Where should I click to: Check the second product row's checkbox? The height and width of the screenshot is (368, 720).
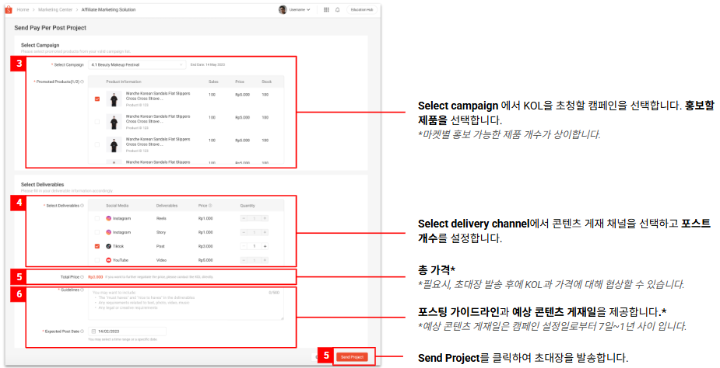[97, 122]
